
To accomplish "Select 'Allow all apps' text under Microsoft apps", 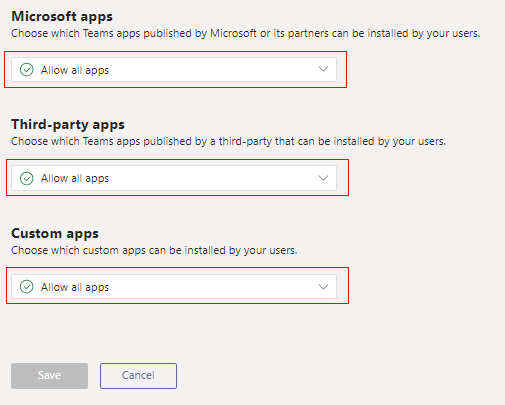I will (75, 70).
